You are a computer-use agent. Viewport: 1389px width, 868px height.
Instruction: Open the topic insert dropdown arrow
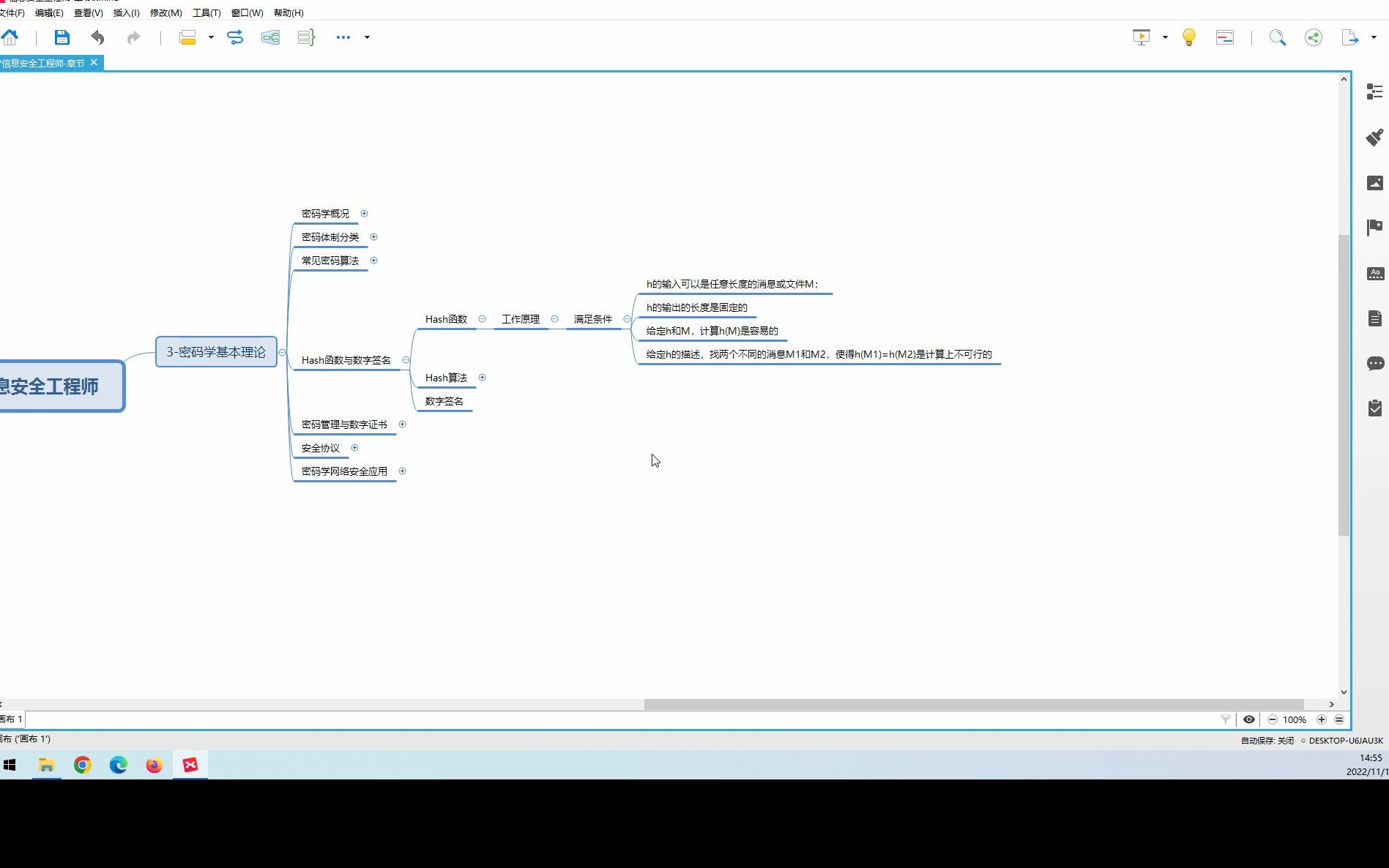coord(211,37)
